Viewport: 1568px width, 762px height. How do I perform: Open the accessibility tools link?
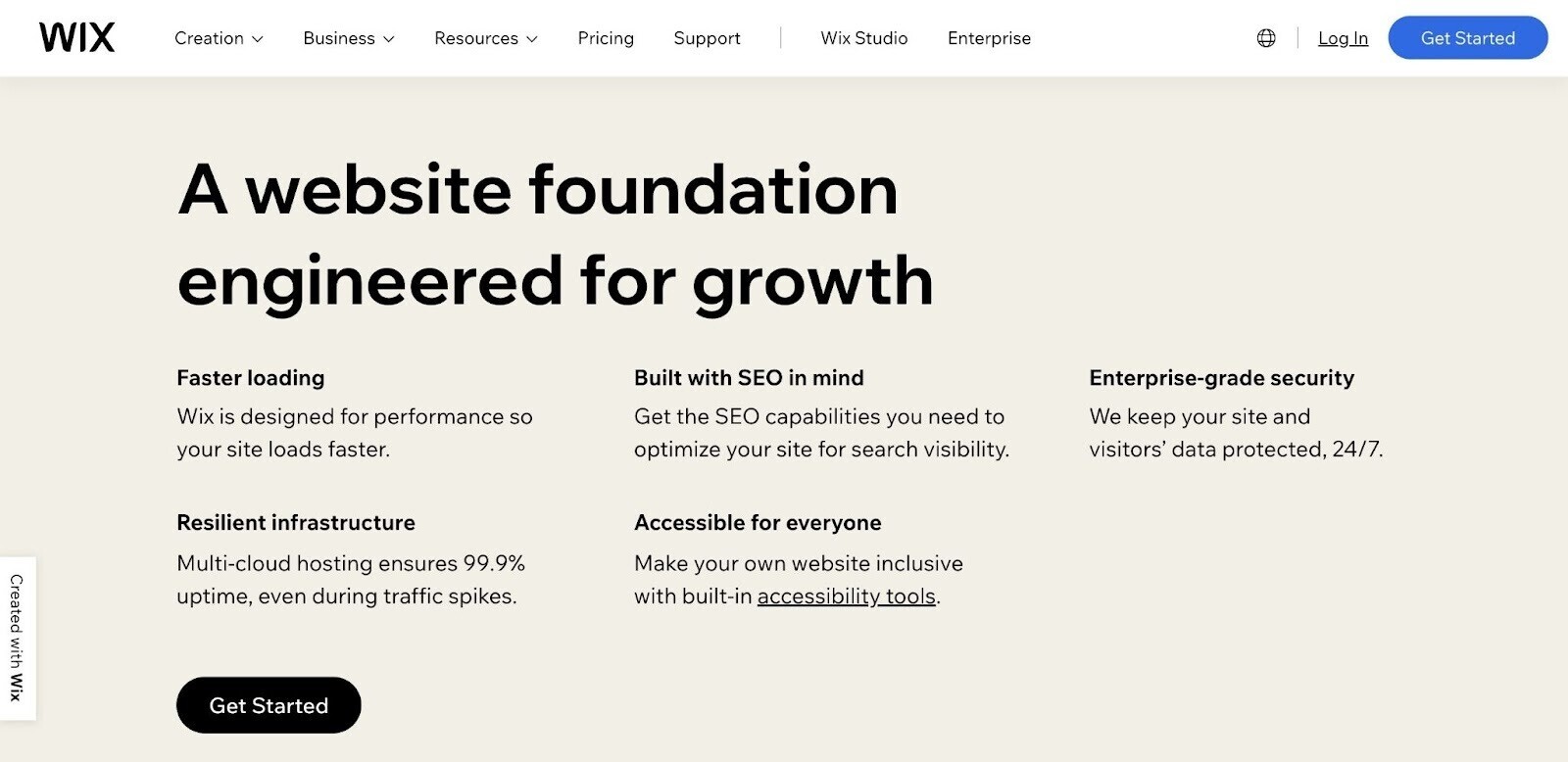tap(847, 595)
